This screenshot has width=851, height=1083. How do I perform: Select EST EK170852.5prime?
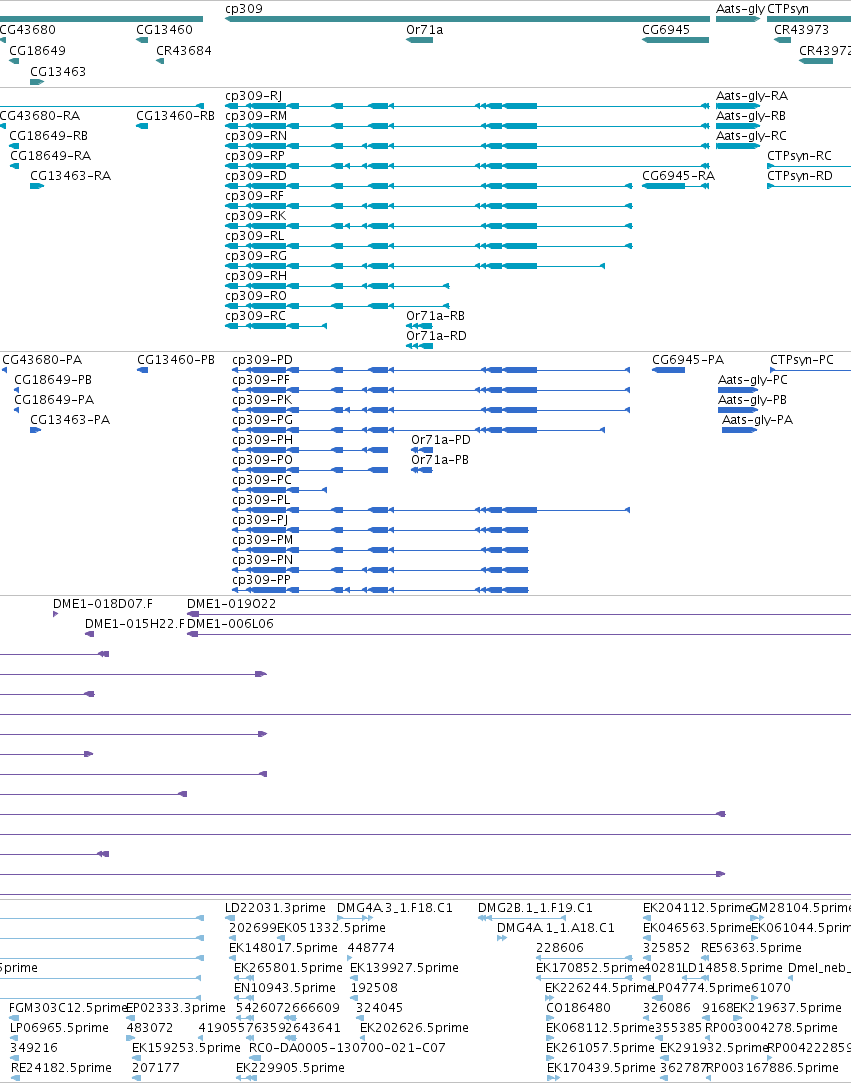point(590,967)
